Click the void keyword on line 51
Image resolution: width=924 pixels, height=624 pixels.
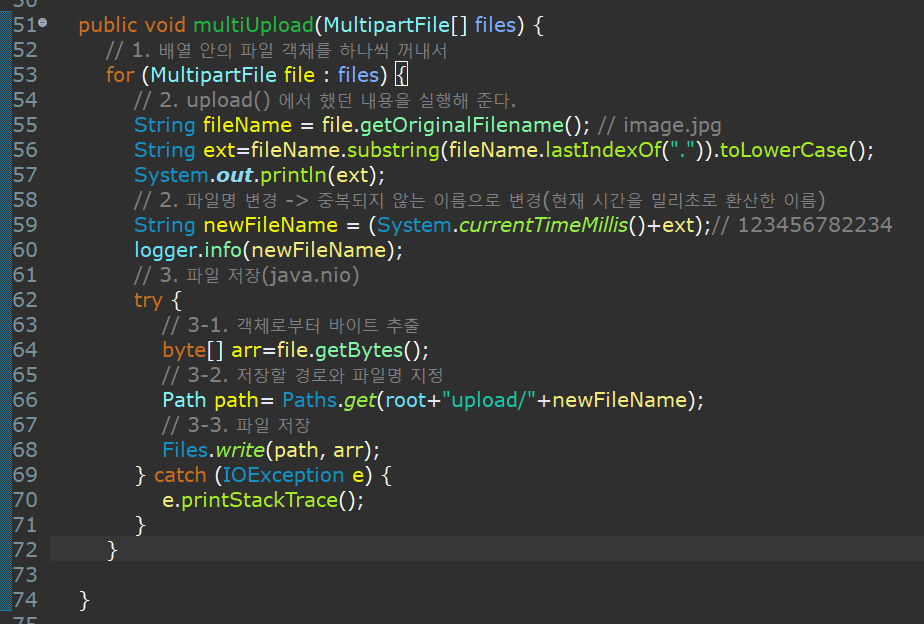165,25
